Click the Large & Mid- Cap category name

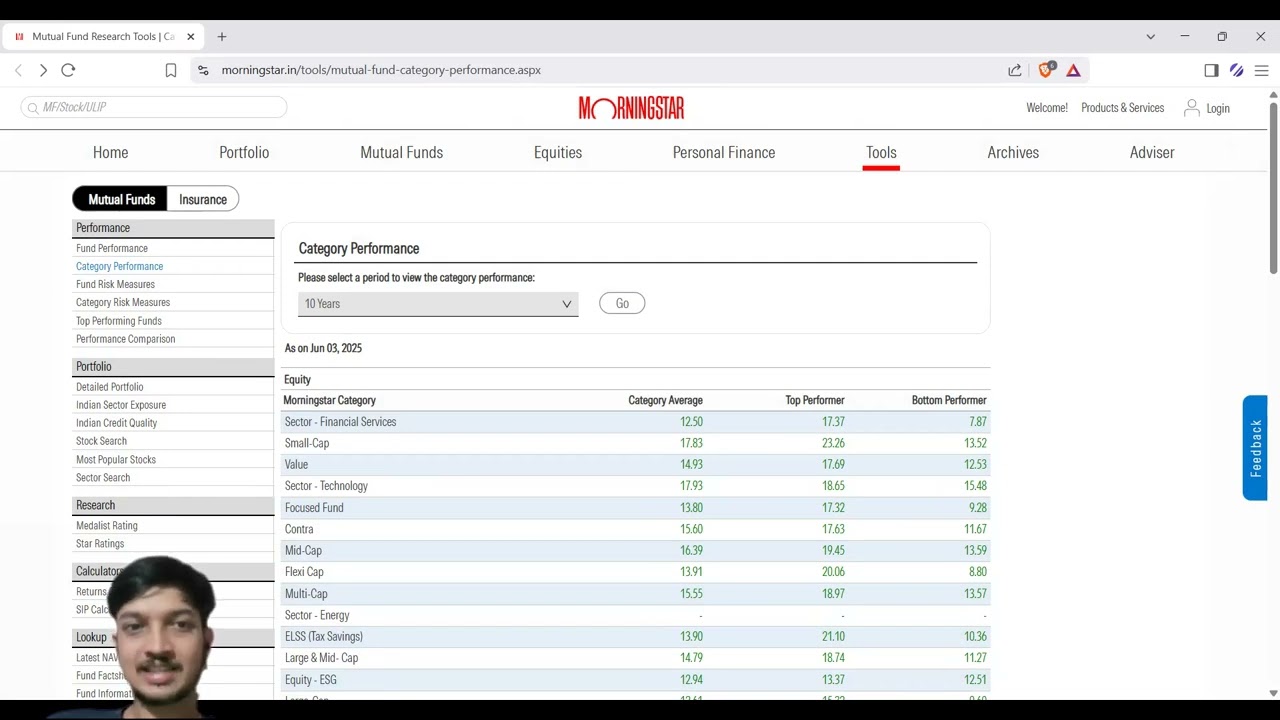[321, 658]
